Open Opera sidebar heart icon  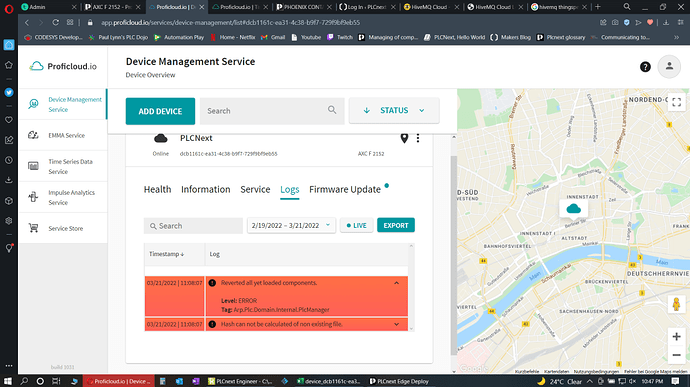9,120
